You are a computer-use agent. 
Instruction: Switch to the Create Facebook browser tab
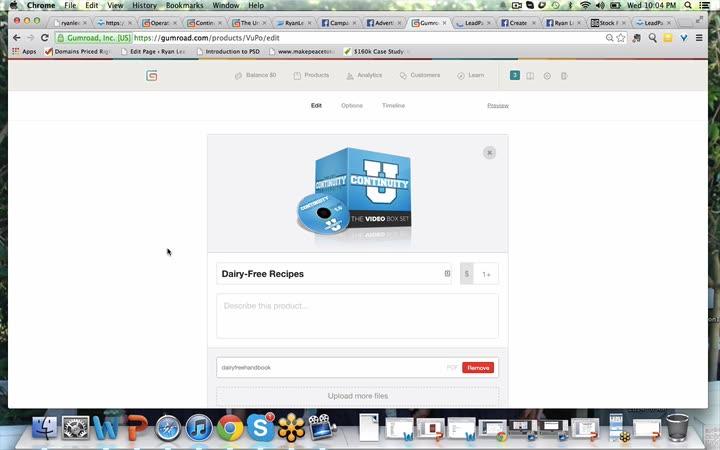pos(518,22)
